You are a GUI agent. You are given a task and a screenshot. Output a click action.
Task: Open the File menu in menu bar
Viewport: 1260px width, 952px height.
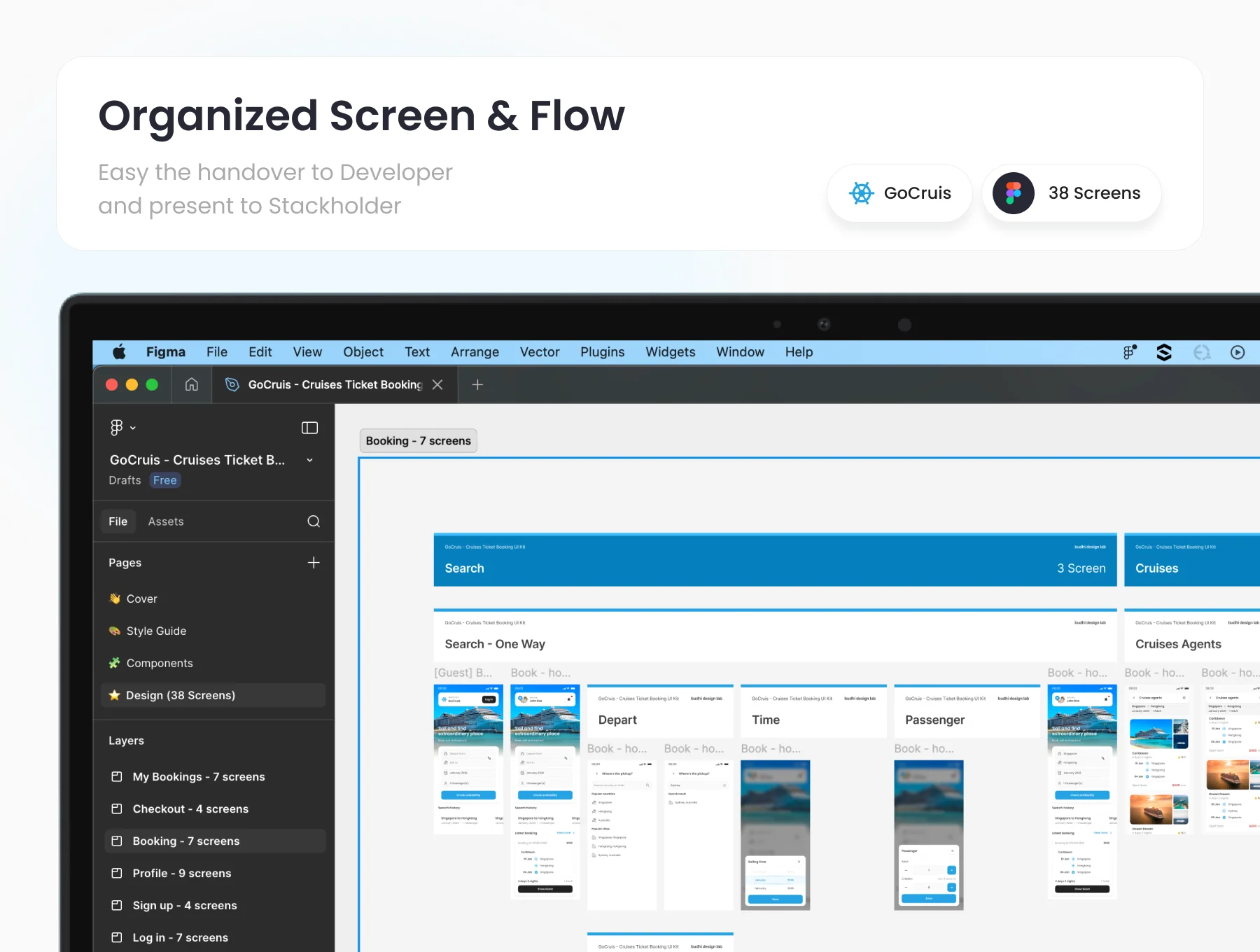[217, 352]
